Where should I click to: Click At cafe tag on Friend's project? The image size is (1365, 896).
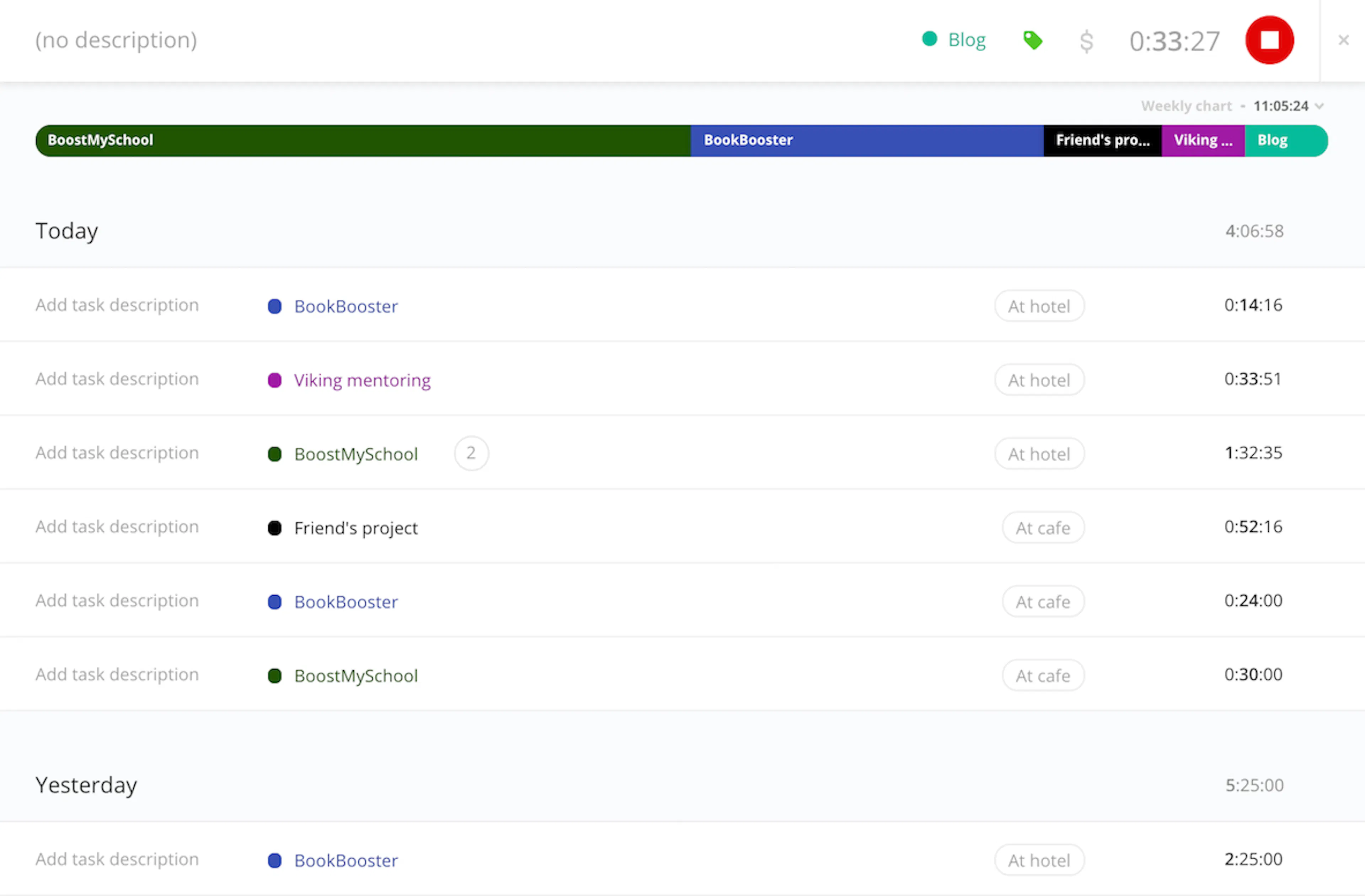pos(1043,528)
